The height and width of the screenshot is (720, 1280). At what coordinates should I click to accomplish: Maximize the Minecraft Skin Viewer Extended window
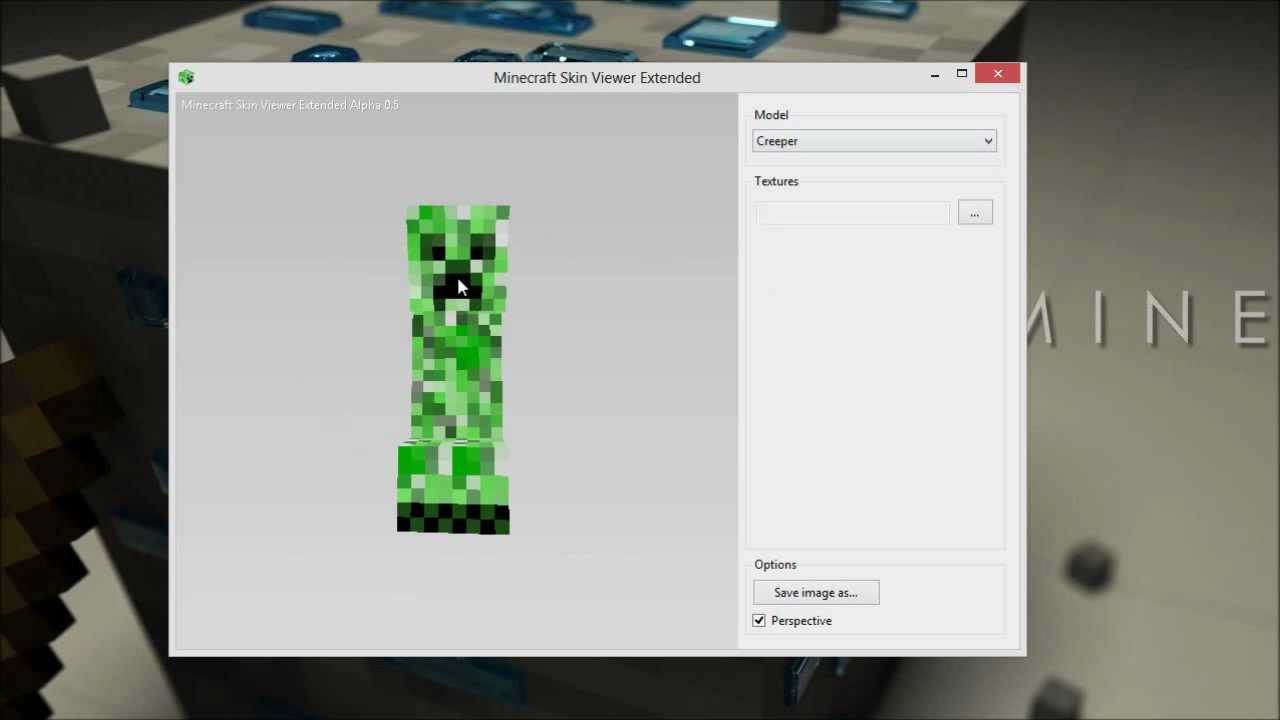[x=962, y=74]
